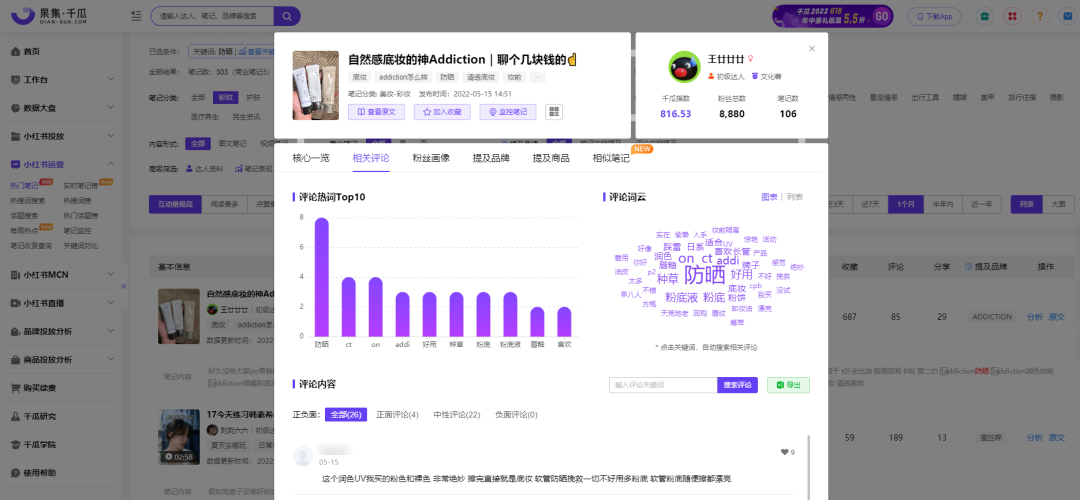Viewport: 1080px width, 500px height.
Task: Click the magnifier search button in top bar
Action: [287, 15]
